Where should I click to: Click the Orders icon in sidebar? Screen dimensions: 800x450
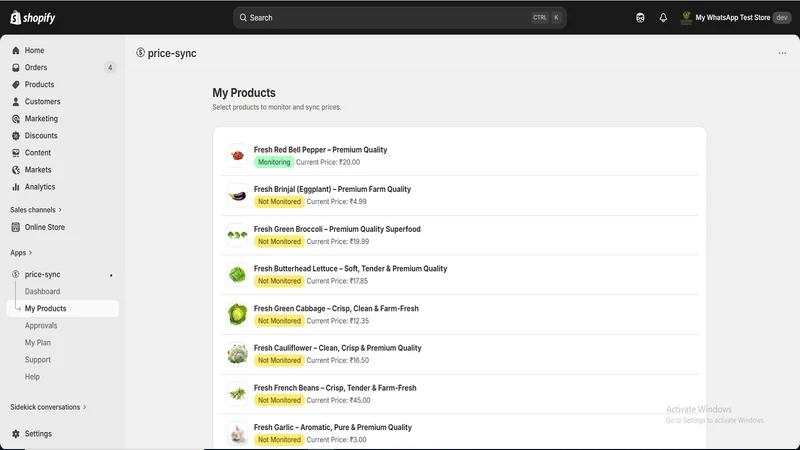click(16, 67)
